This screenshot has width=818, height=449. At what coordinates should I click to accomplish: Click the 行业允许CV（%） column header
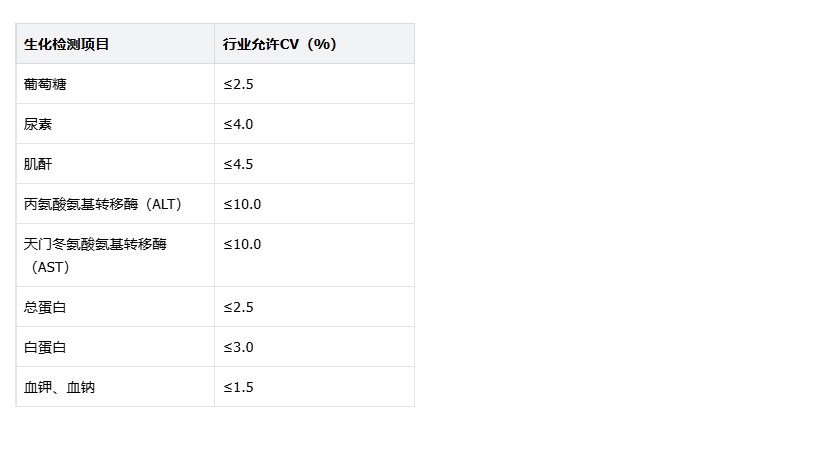(314, 44)
